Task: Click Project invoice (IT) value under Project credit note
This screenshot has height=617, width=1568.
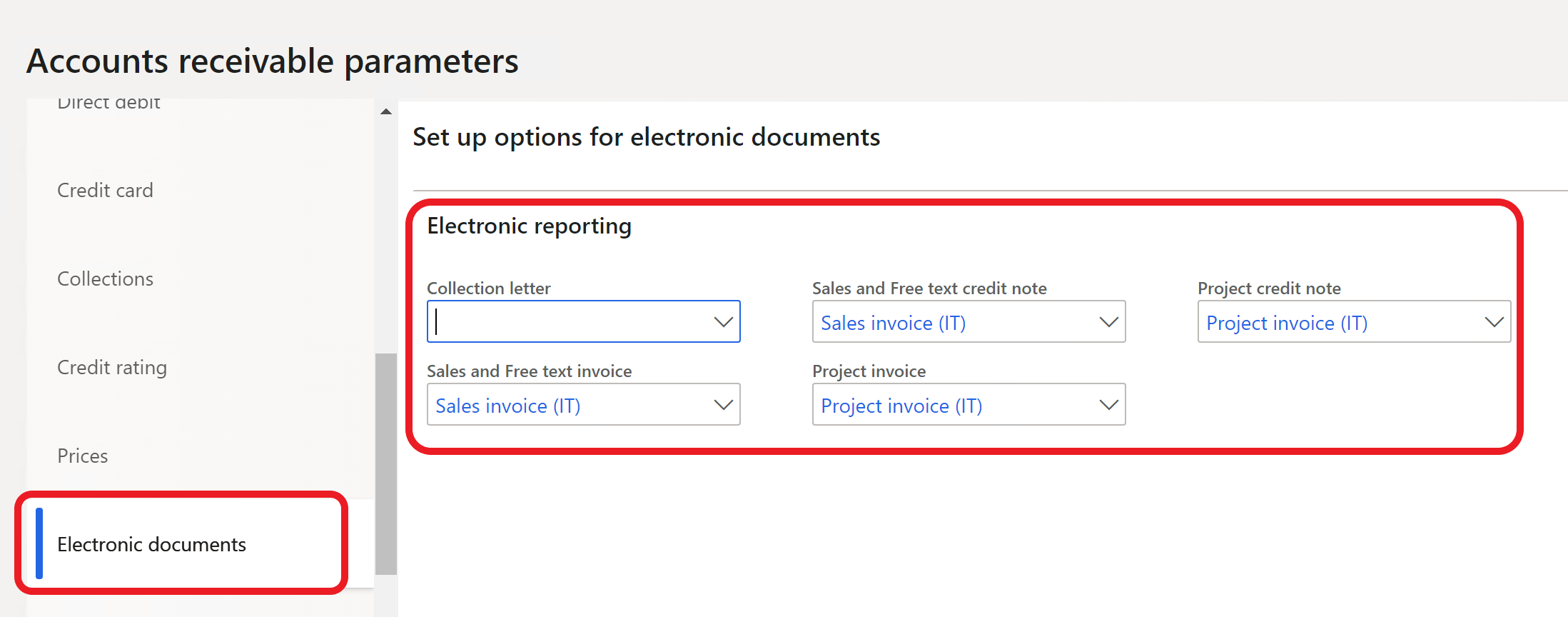Action: tap(1286, 323)
